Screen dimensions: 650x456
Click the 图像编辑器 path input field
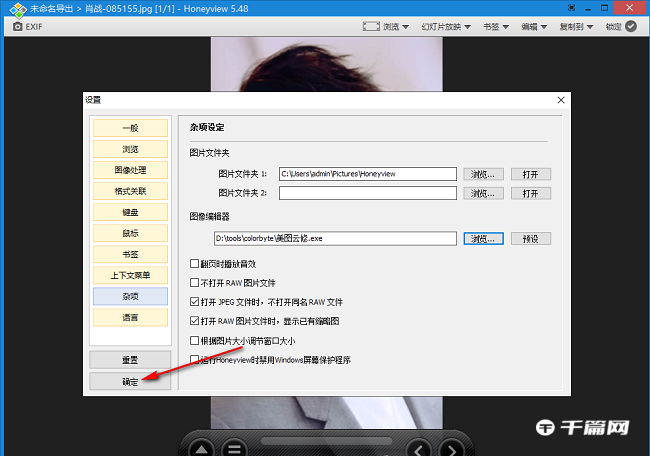click(335, 238)
